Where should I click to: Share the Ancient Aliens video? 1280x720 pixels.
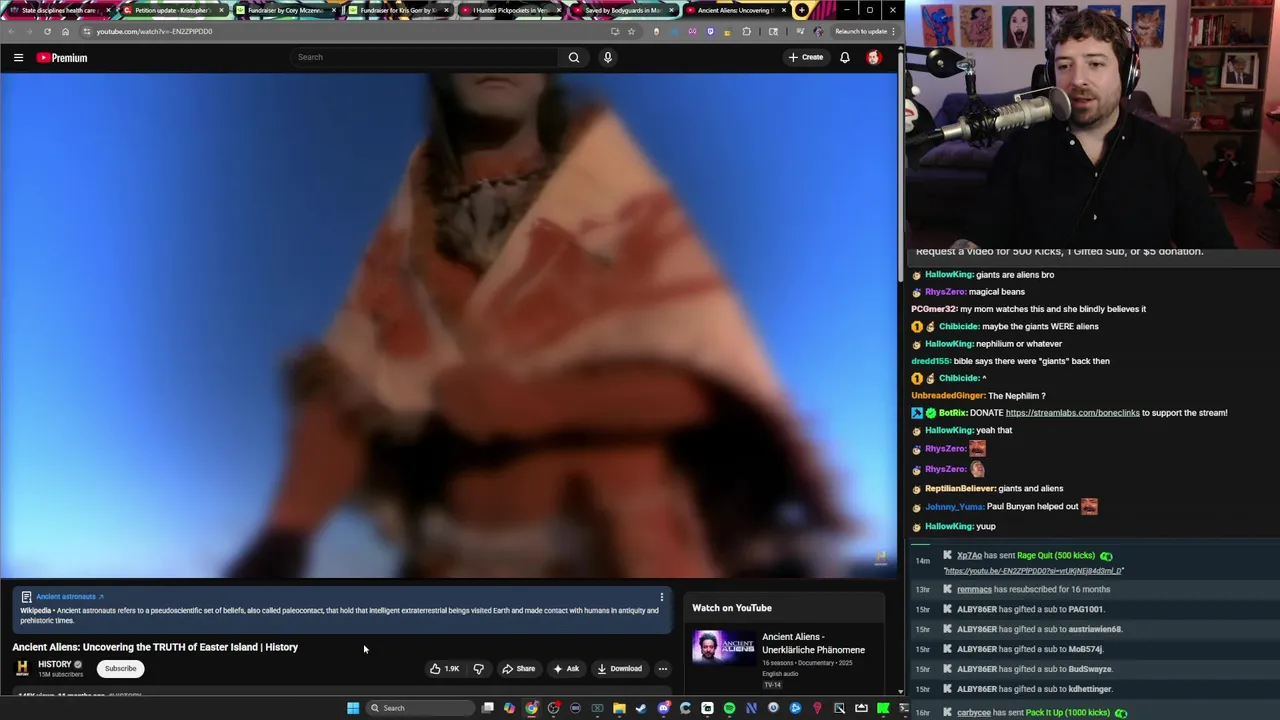(518, 669)
